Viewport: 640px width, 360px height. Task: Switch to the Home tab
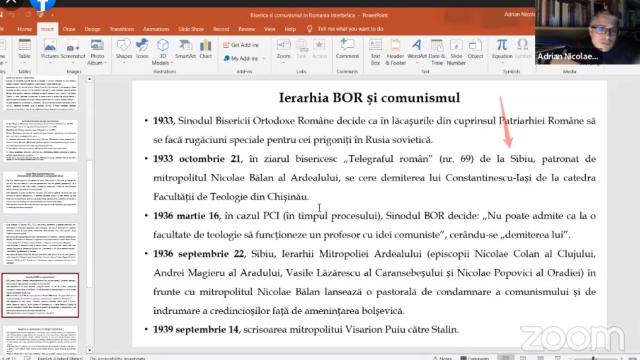[x=24, y=29]
